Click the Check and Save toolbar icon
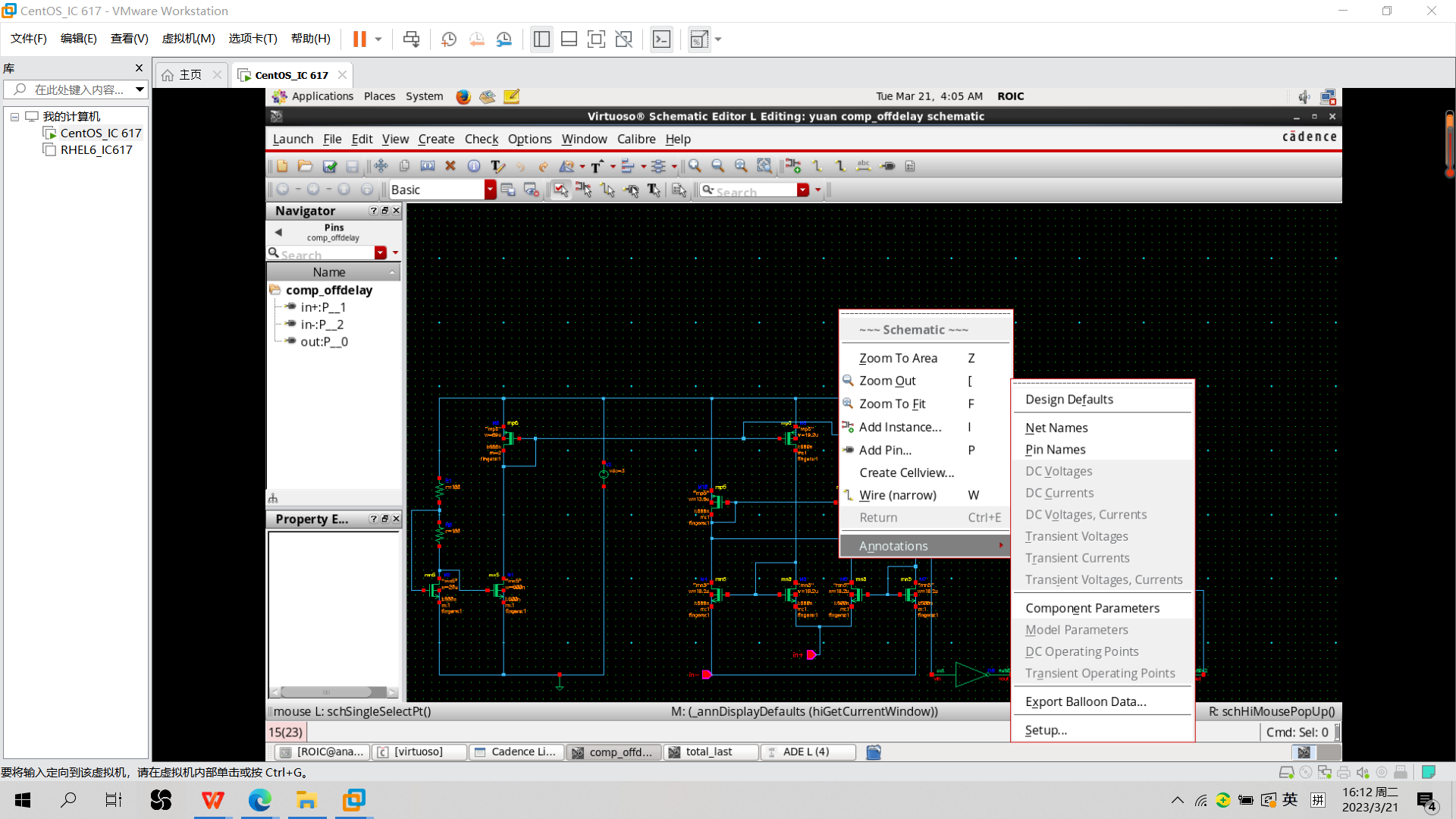 [329, 166]
